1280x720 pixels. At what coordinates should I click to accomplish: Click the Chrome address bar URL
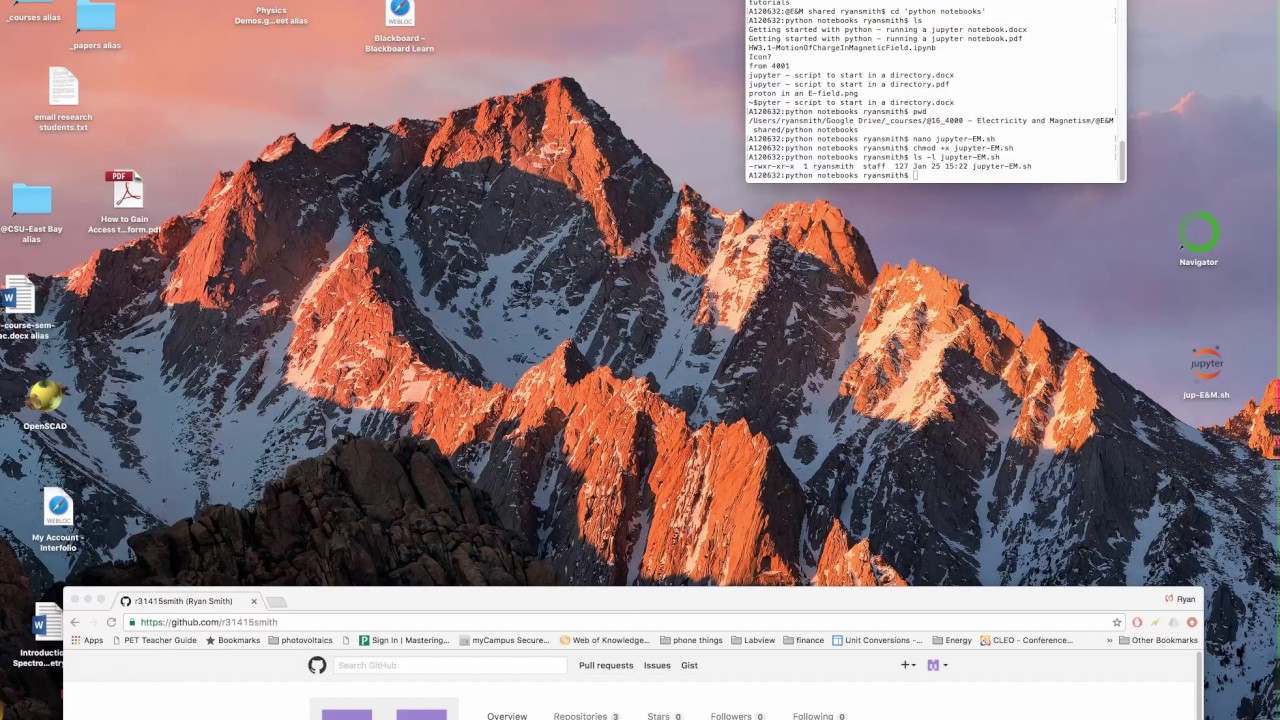pyautogui.click(x=208, y=622)
